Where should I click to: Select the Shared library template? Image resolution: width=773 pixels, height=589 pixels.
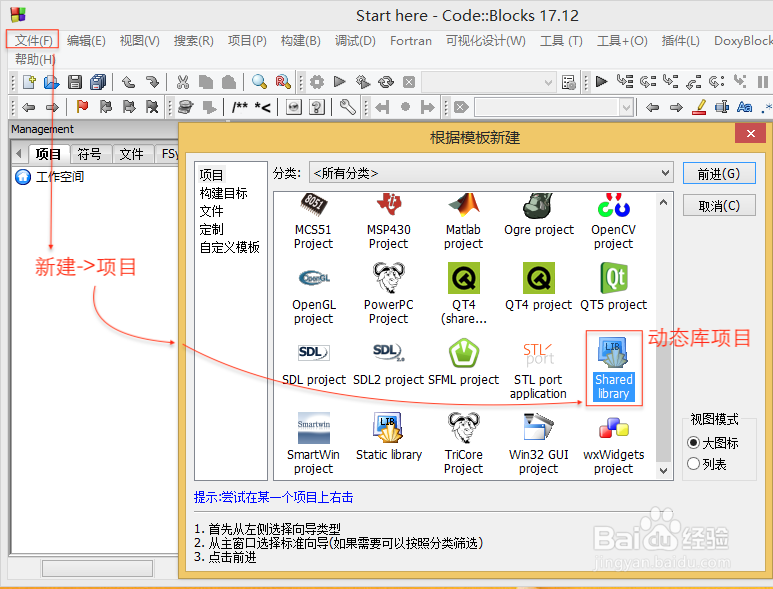tap(613, 369)
